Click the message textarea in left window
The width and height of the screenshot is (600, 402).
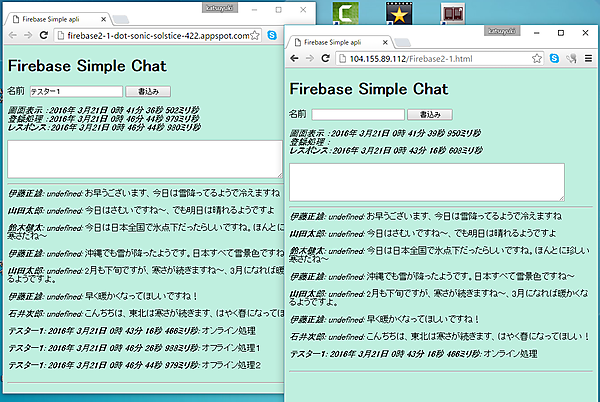click(145, 159)
